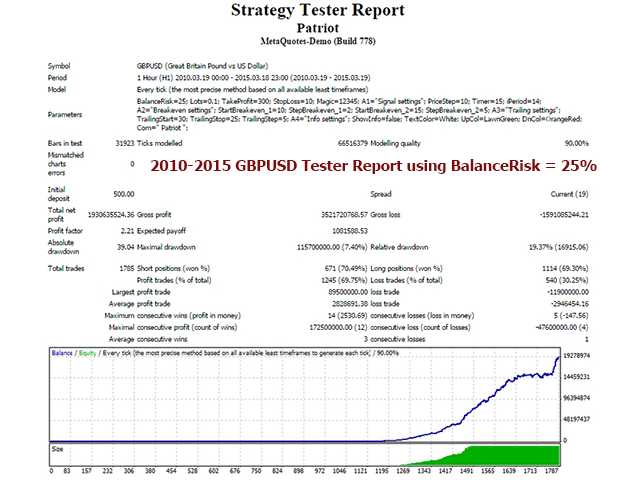Click the x-axis label '1787'
Image resolution: width=640 pixels, height=480 pixels.
click(x=551, y=471)
